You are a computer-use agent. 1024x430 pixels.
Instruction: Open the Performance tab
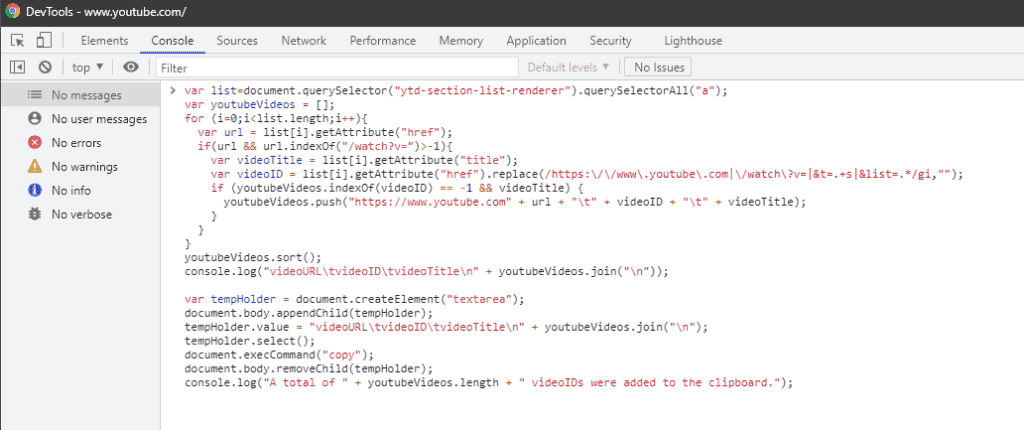point(383,41)
